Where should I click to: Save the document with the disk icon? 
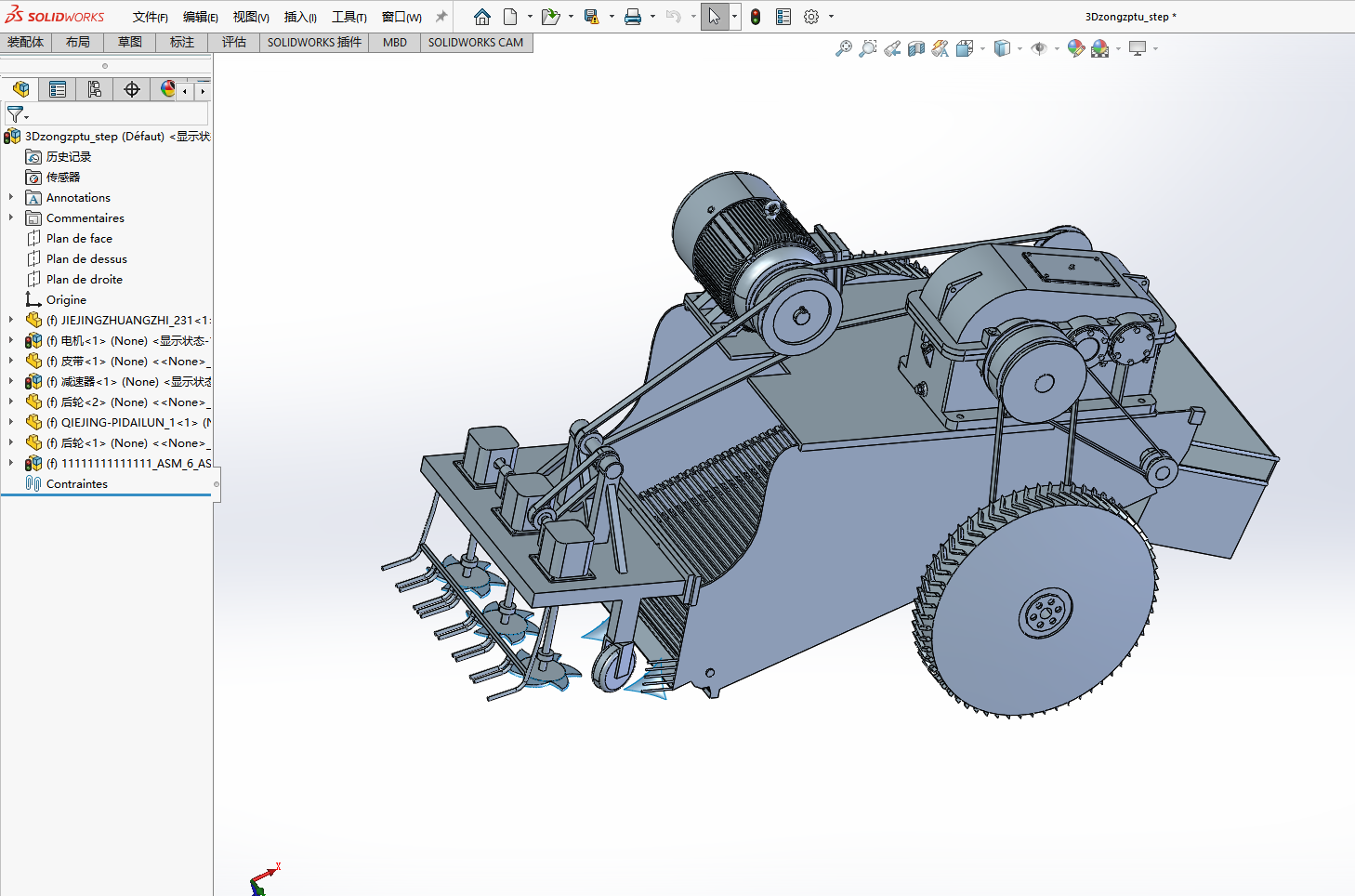tap(591, 17)
